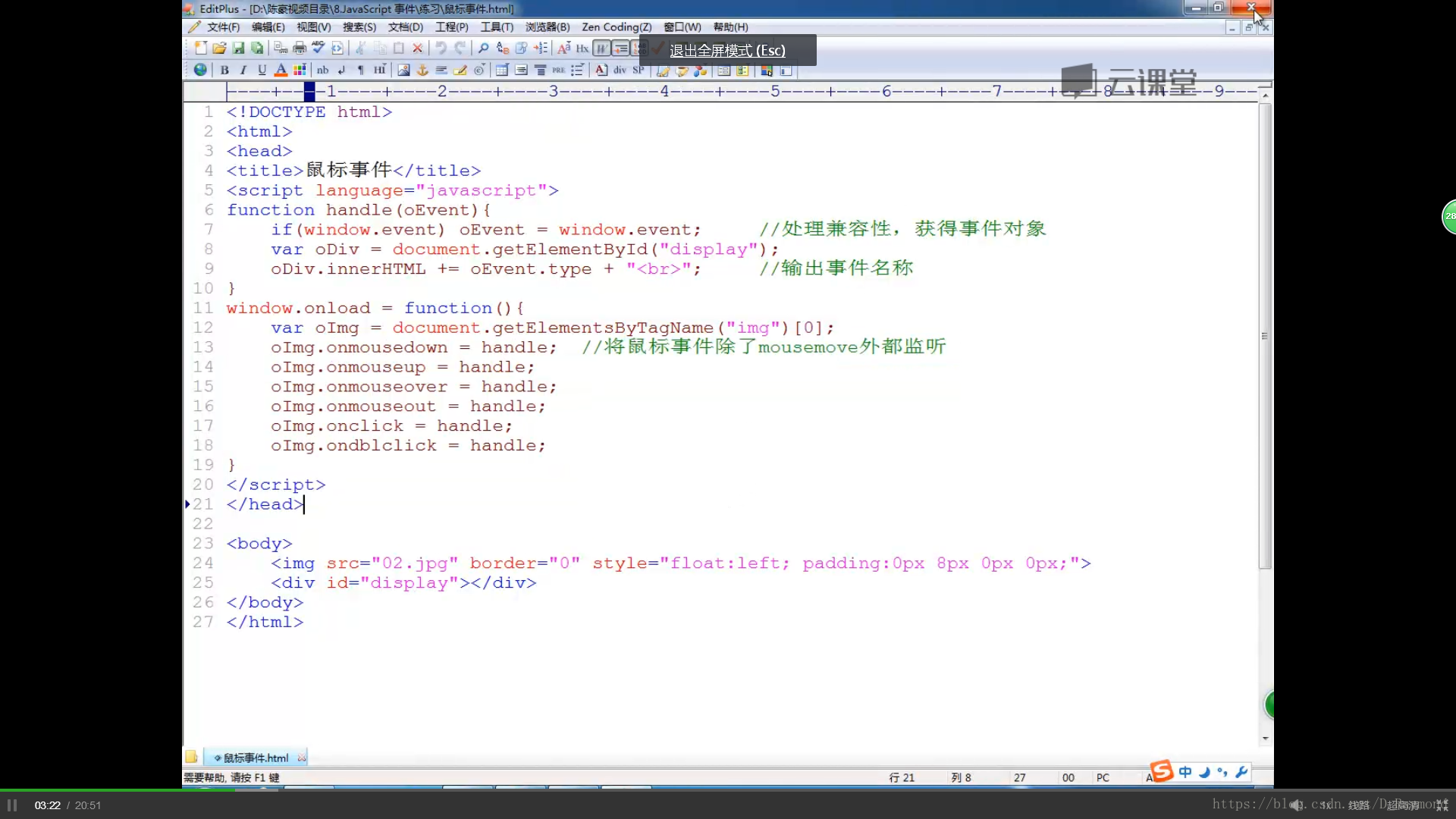1456x819 pixels.
Task: Open the color palette picker icon
Action: tap(300, 70)
